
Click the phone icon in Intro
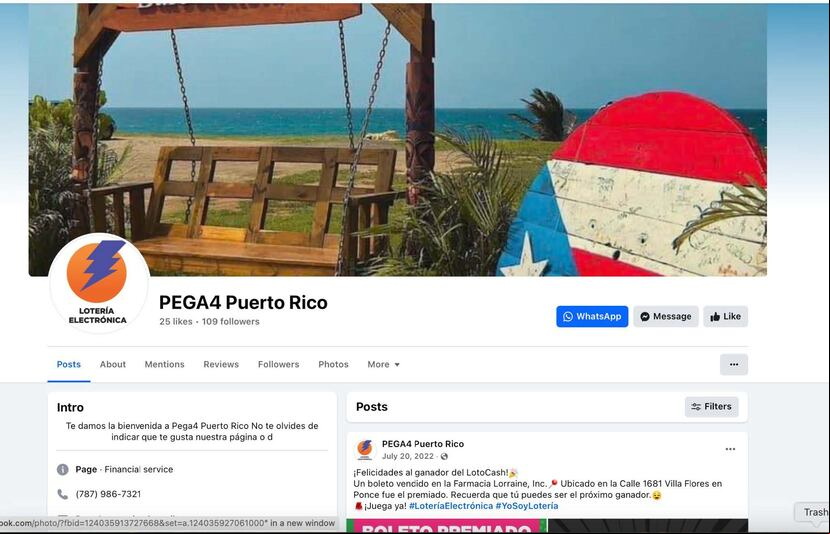pos(62,494)
